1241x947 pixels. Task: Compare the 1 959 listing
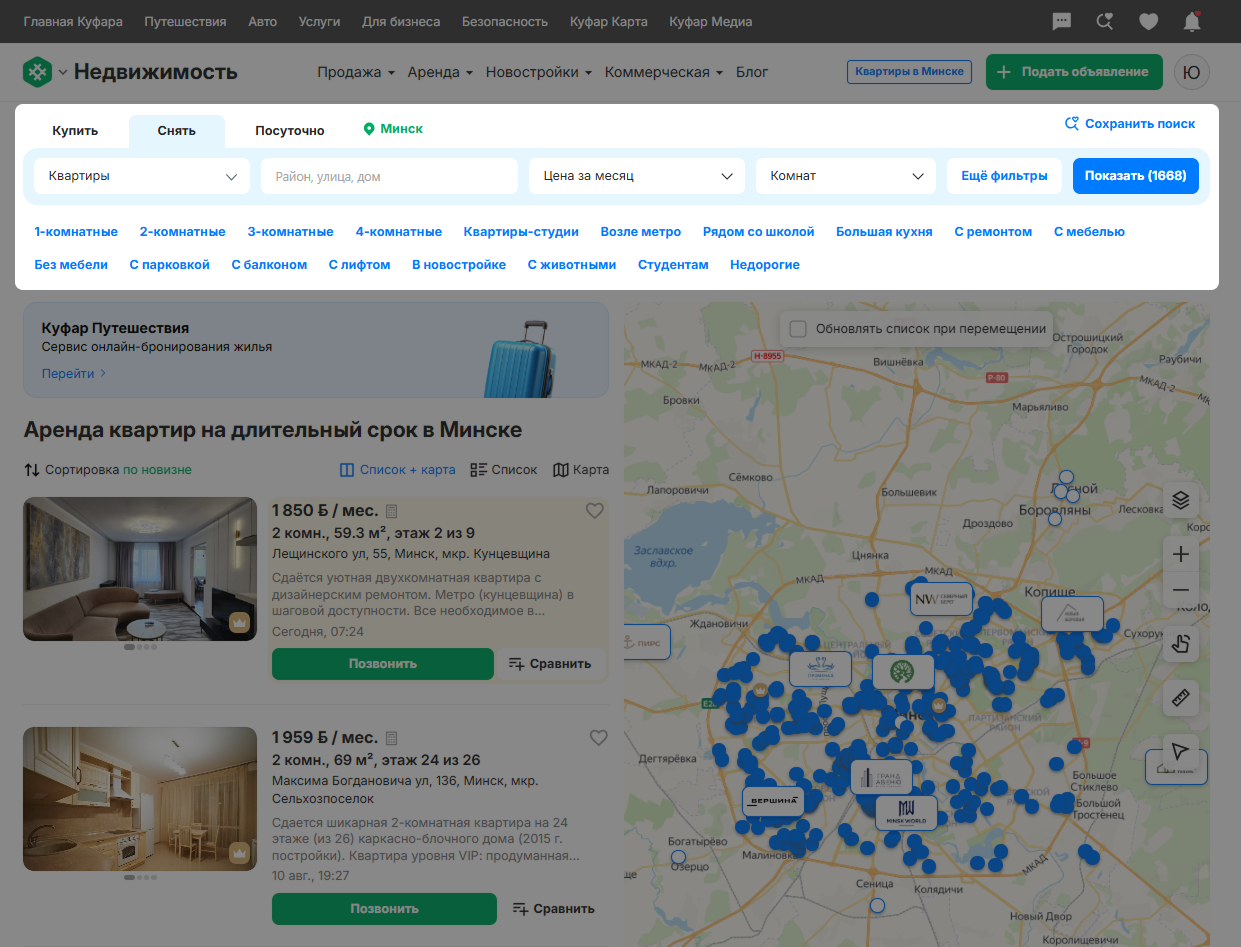pyautogui.click(x=553, y=909)
